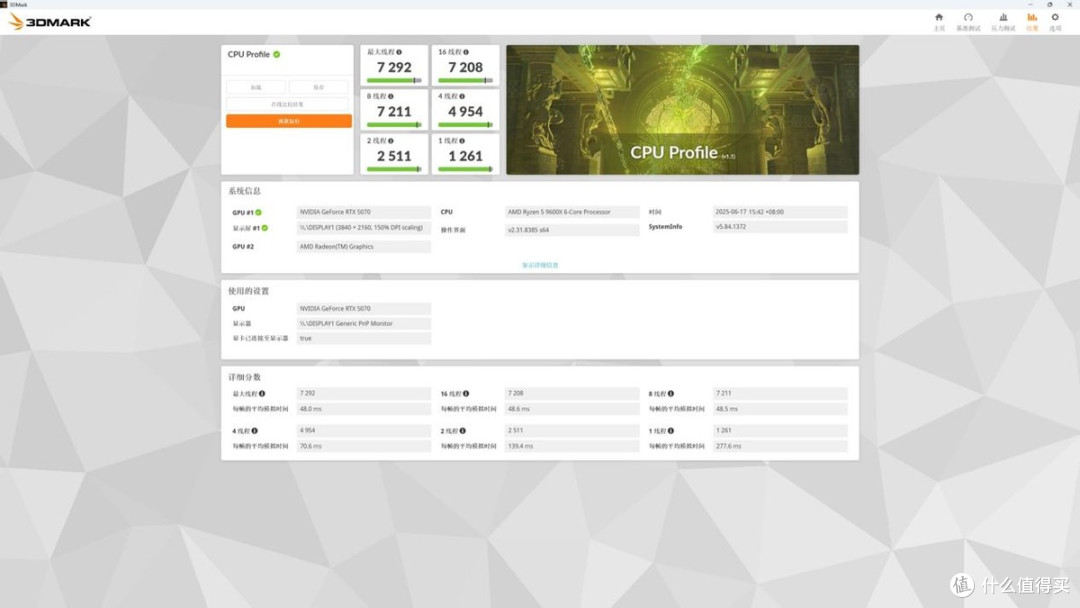Click info icon on Max threads score card
Screen dimensions: 1080x608
coord(399,52)
